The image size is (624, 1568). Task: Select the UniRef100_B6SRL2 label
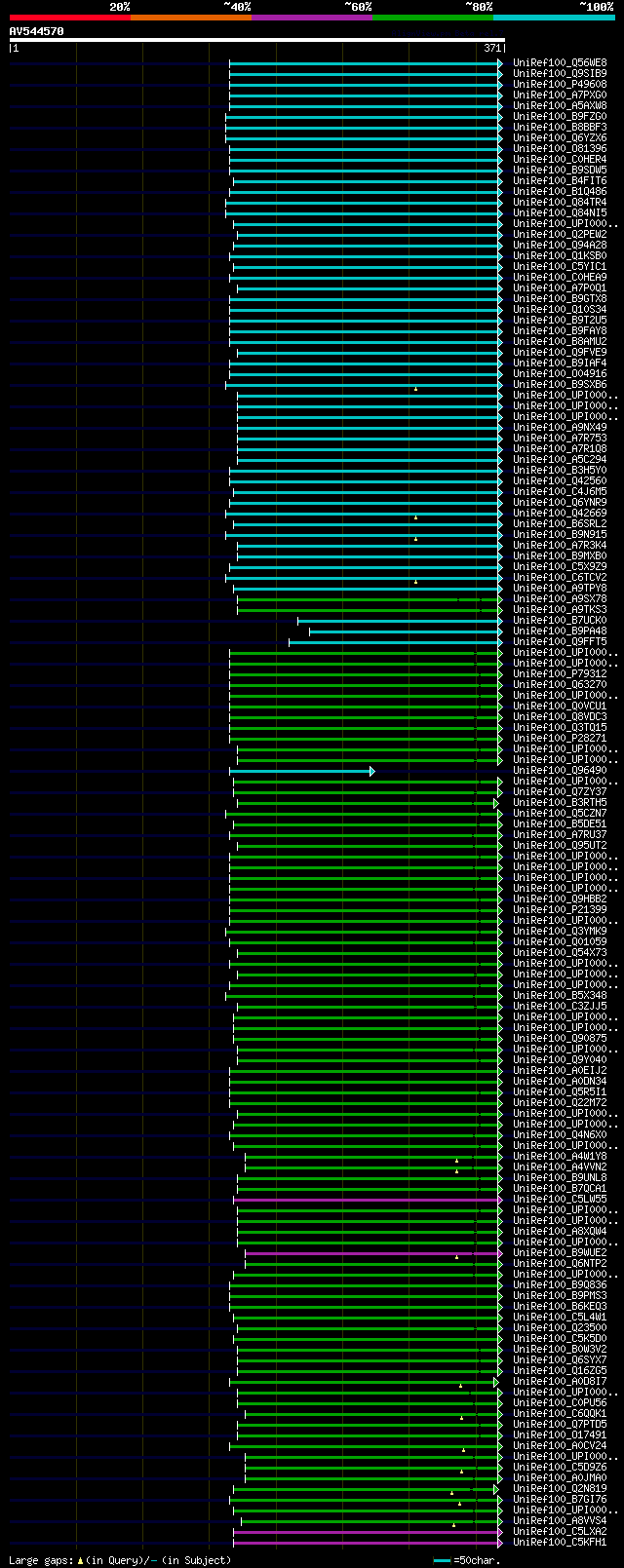point(560,523)
